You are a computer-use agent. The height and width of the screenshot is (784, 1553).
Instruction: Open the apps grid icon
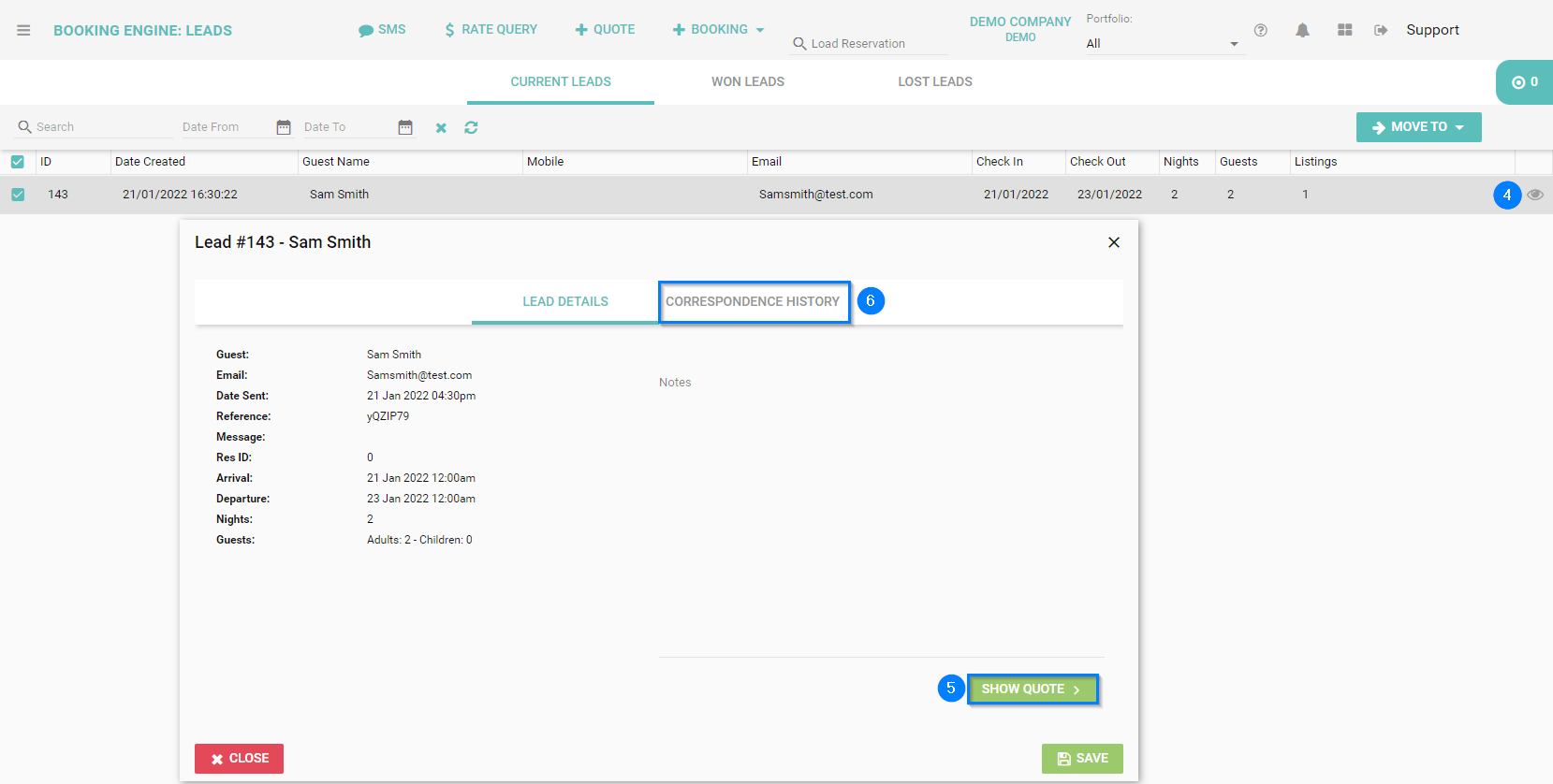pyautogui.click(x=1344, y=30)
